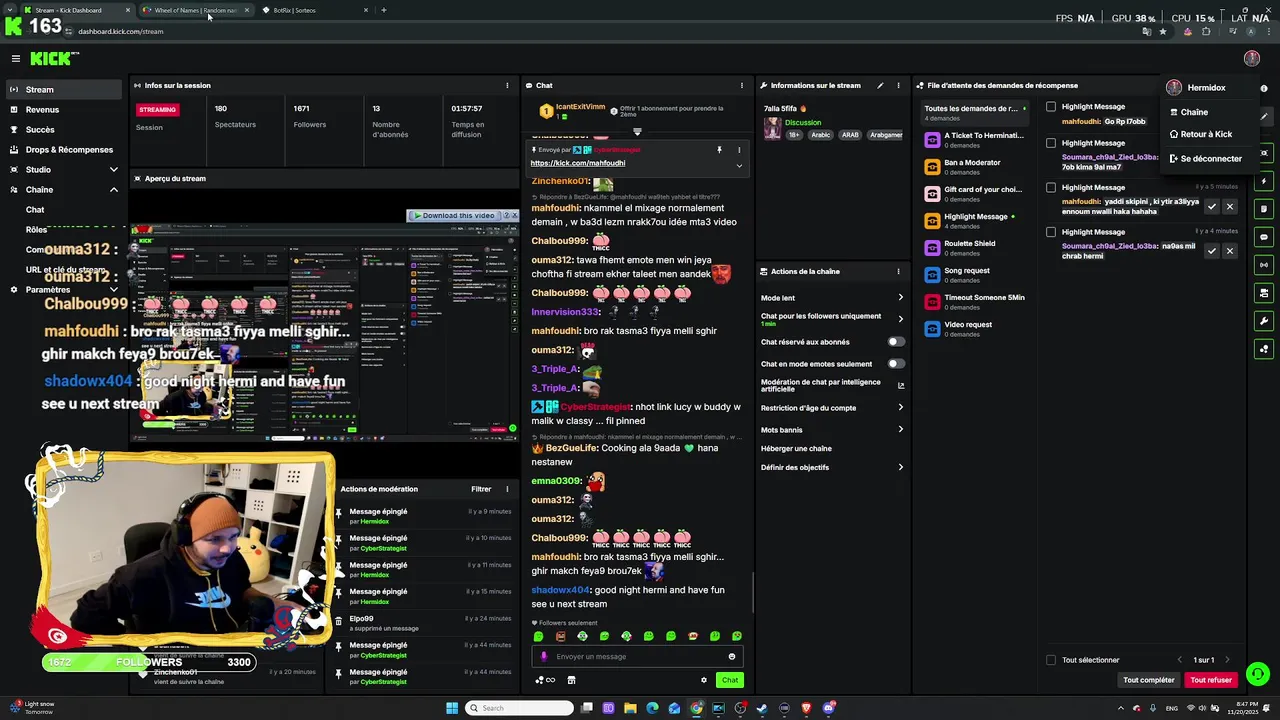Open the emoji picker in chat input
1280x720 pixels.
coord(732,657)
